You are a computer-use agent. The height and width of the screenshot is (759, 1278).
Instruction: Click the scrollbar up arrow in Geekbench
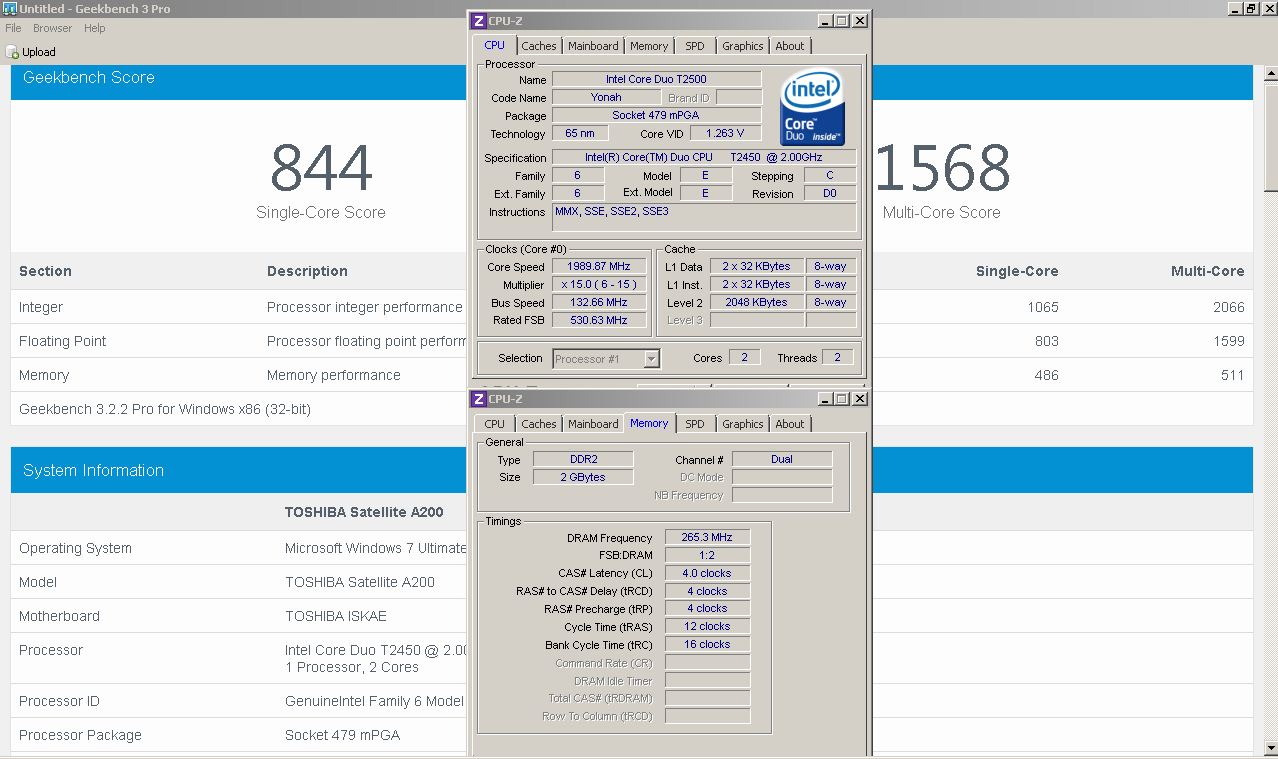[x=1271, y=72]
